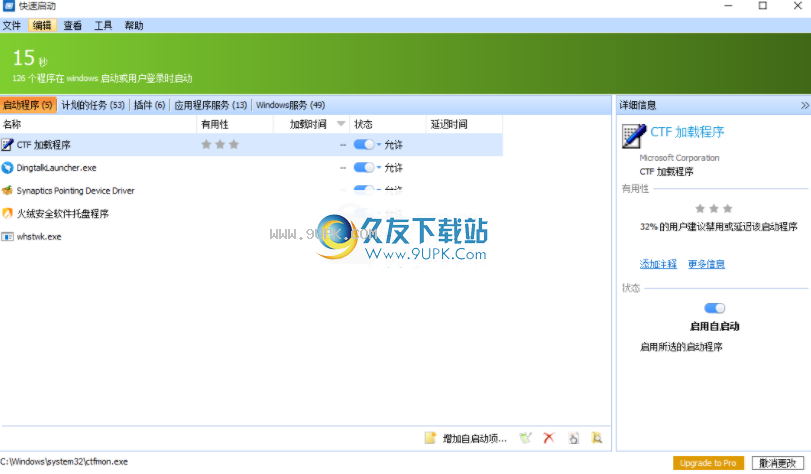Click the 启用所选的启动程序 description text
The width and height of the screenshot is (811, 474).
(681, 347)
